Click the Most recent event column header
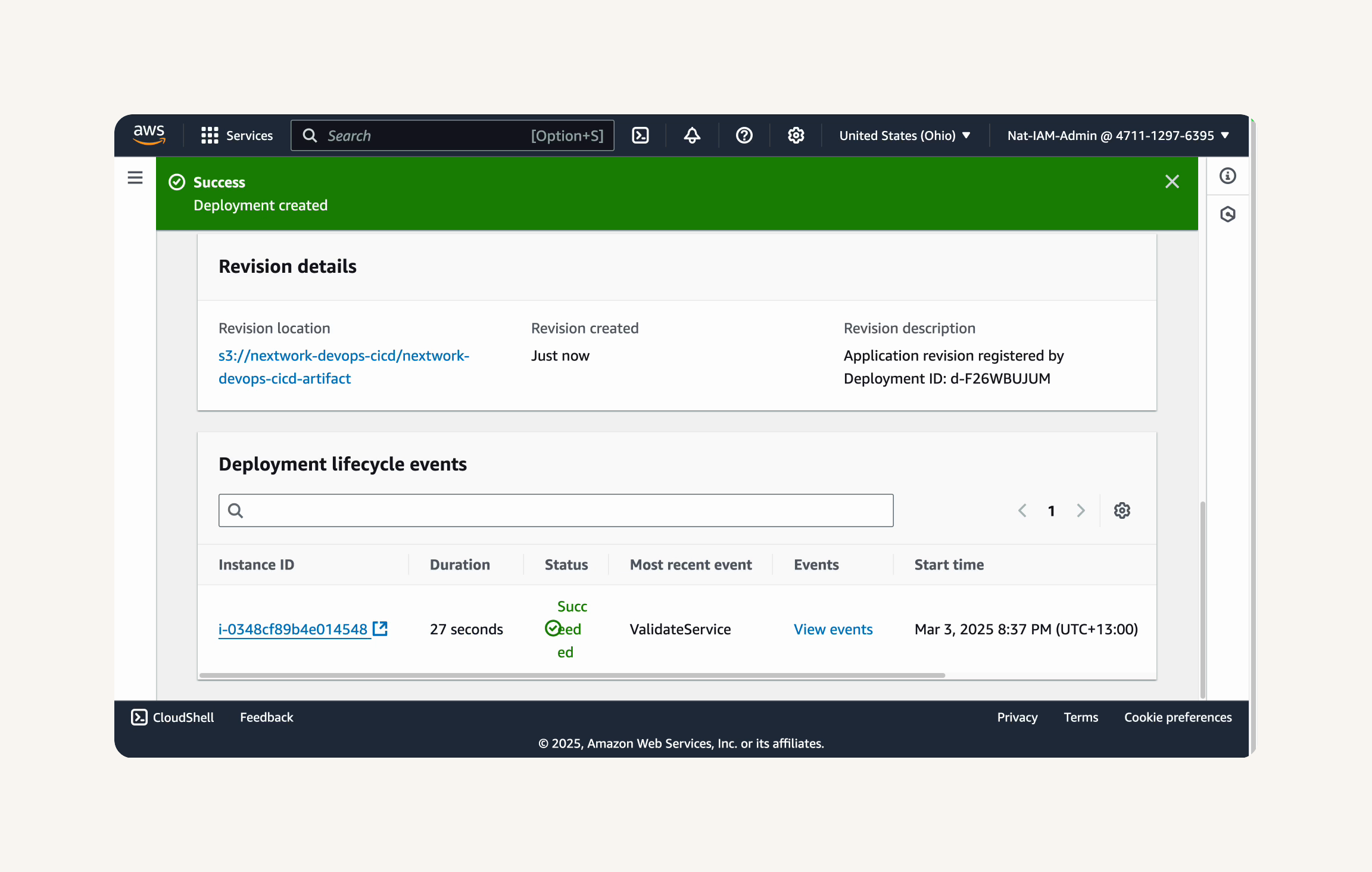The width and height of the screenshot is (1372, 872). tap(691, 565)
